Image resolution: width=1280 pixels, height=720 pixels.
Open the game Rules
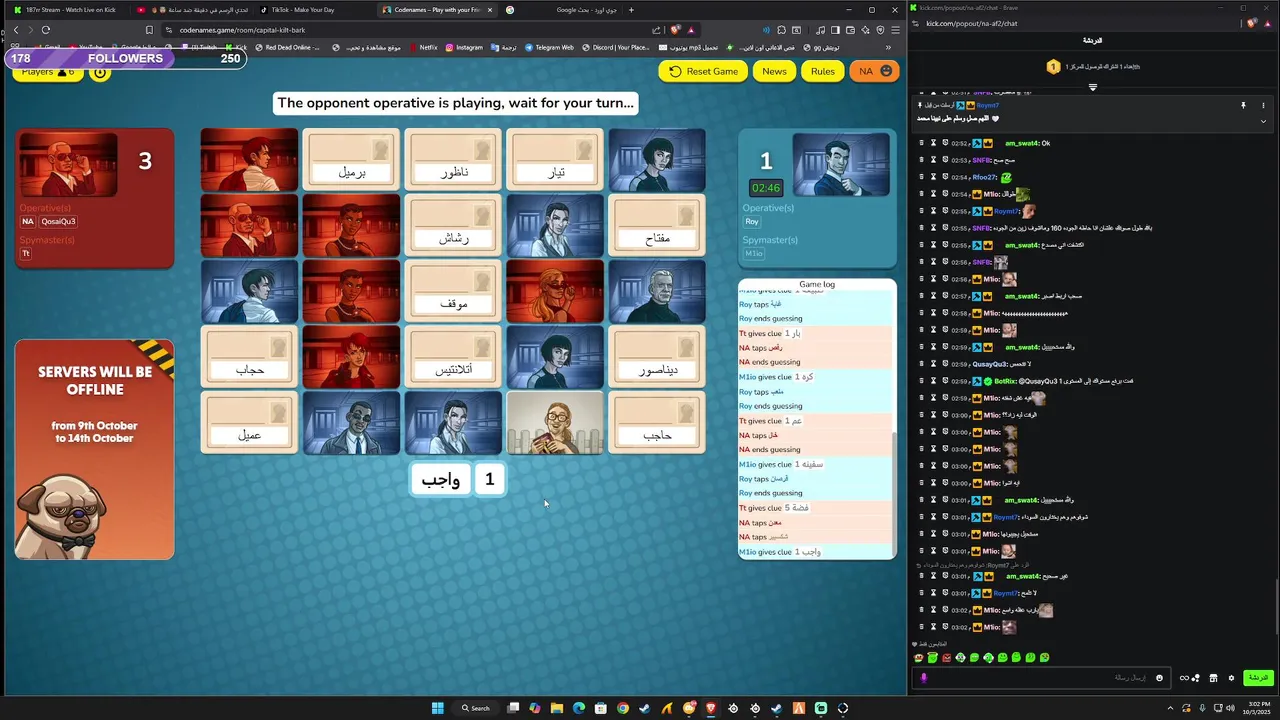pyautogui.click(x=823, y=71)
